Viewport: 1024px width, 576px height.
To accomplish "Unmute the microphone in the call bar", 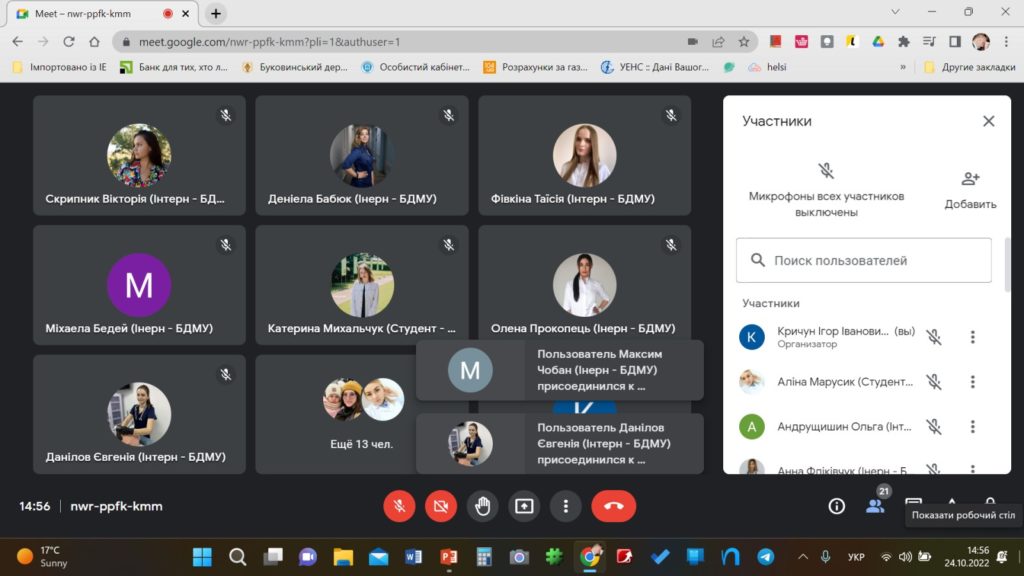I will 399,506.
